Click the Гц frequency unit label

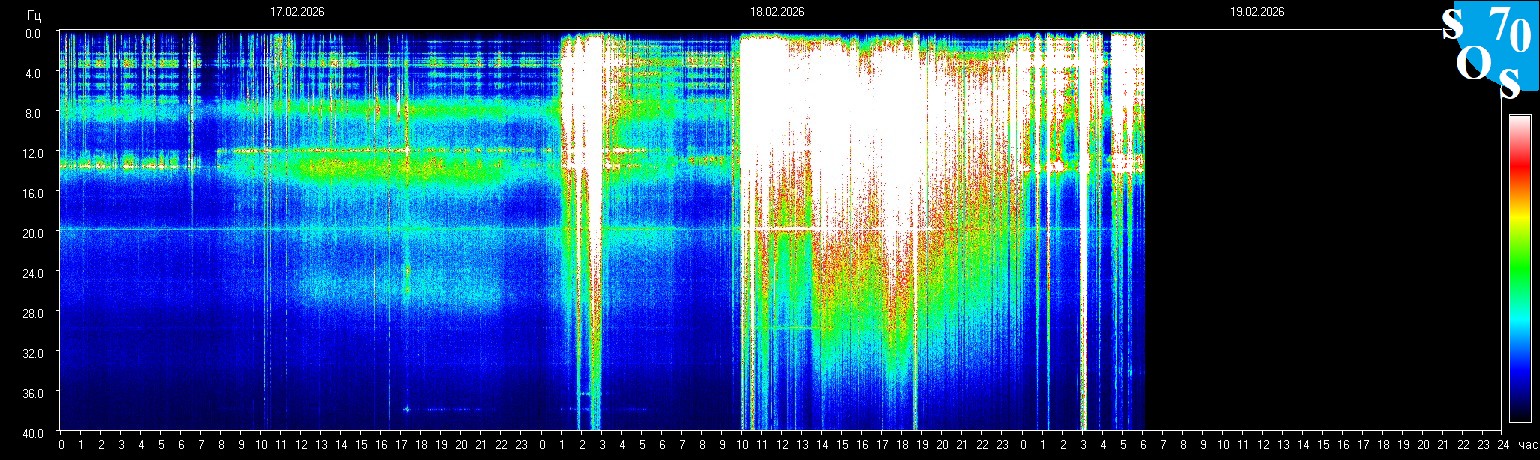(35, 14)
